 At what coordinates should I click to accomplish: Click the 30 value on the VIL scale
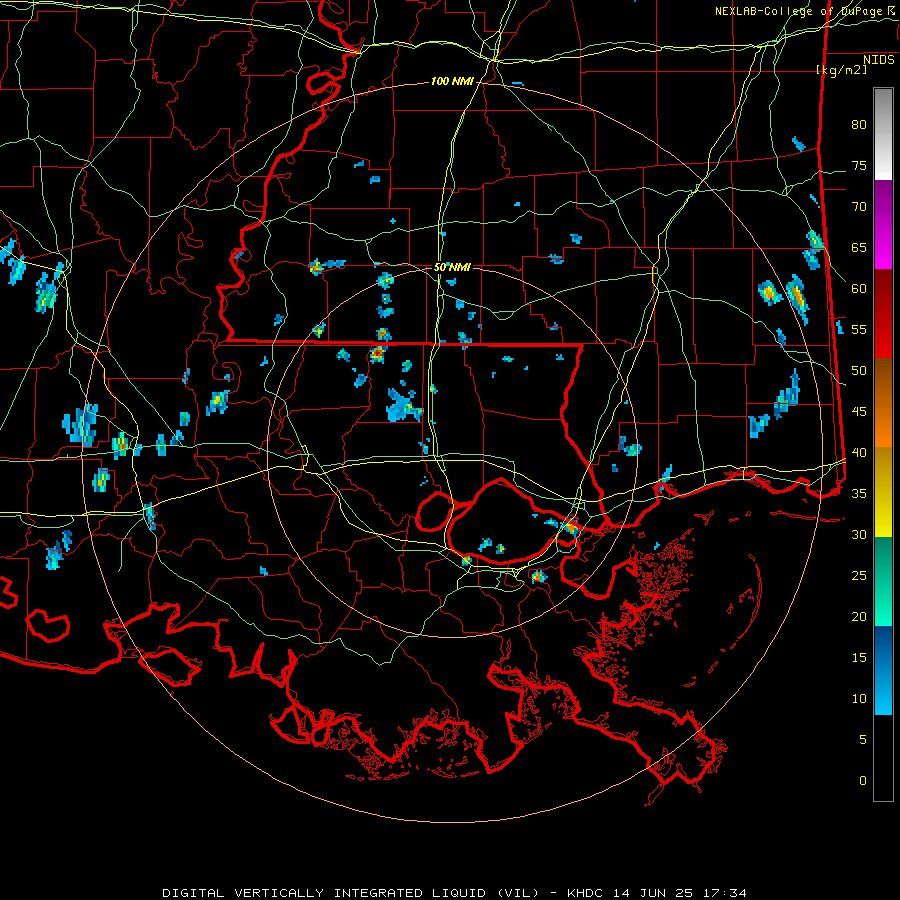(x=859, y=535)
